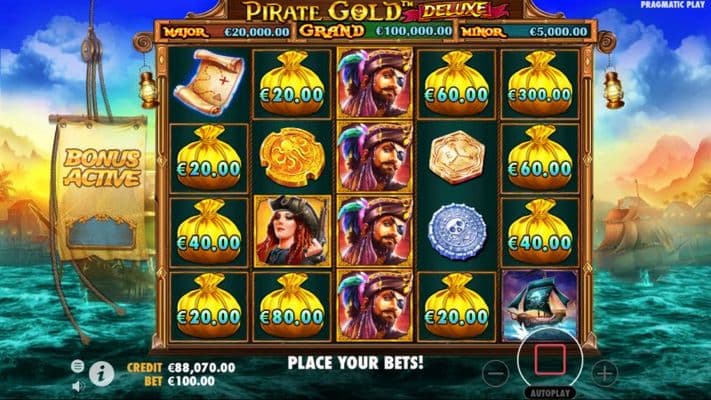Click the Bonus Active sail banner

pos(102,188)
